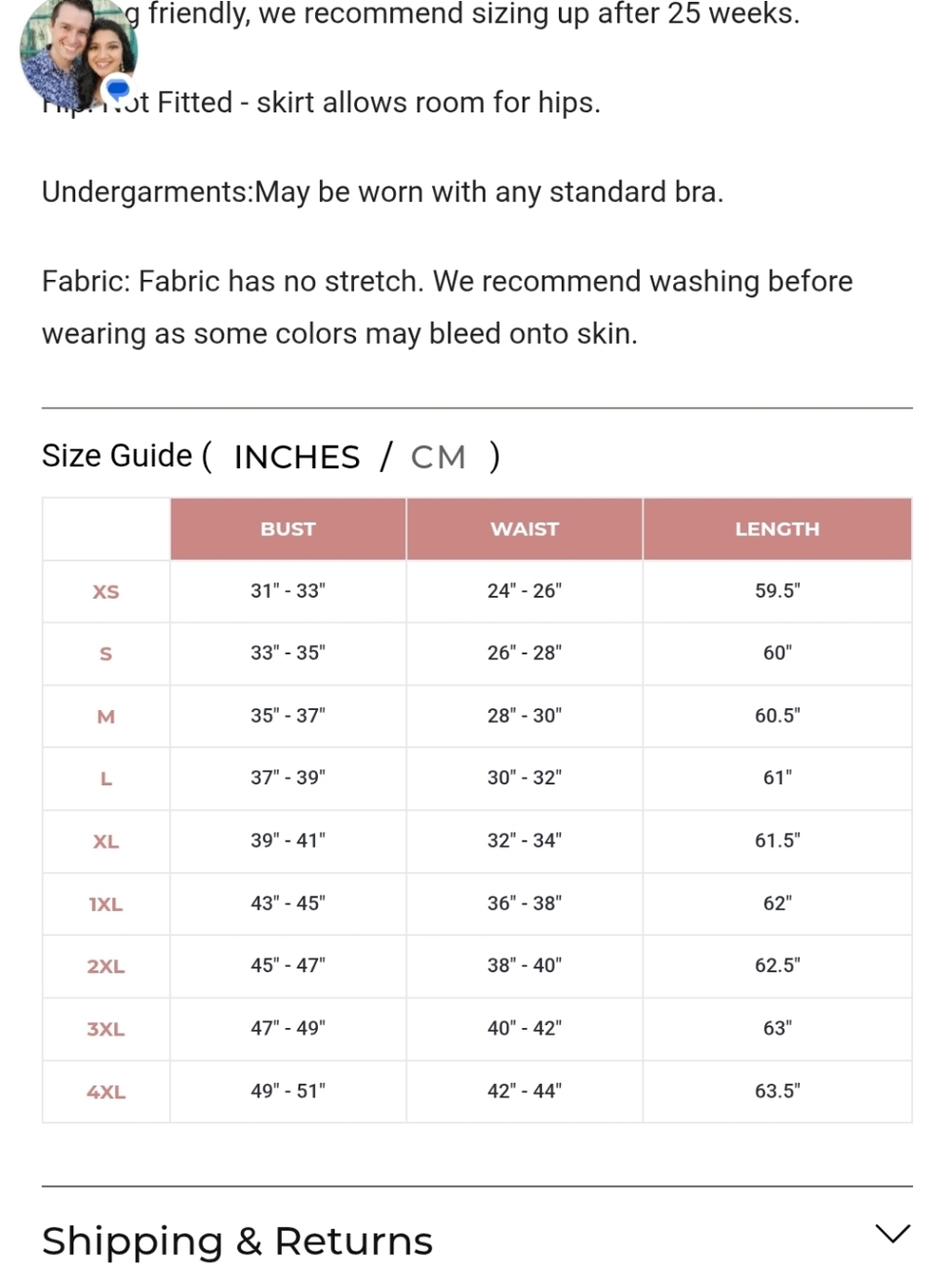The height and width of the screenshot is (1265, 952).
Task: Click the M size row label
Action: (x=106, y=717)
